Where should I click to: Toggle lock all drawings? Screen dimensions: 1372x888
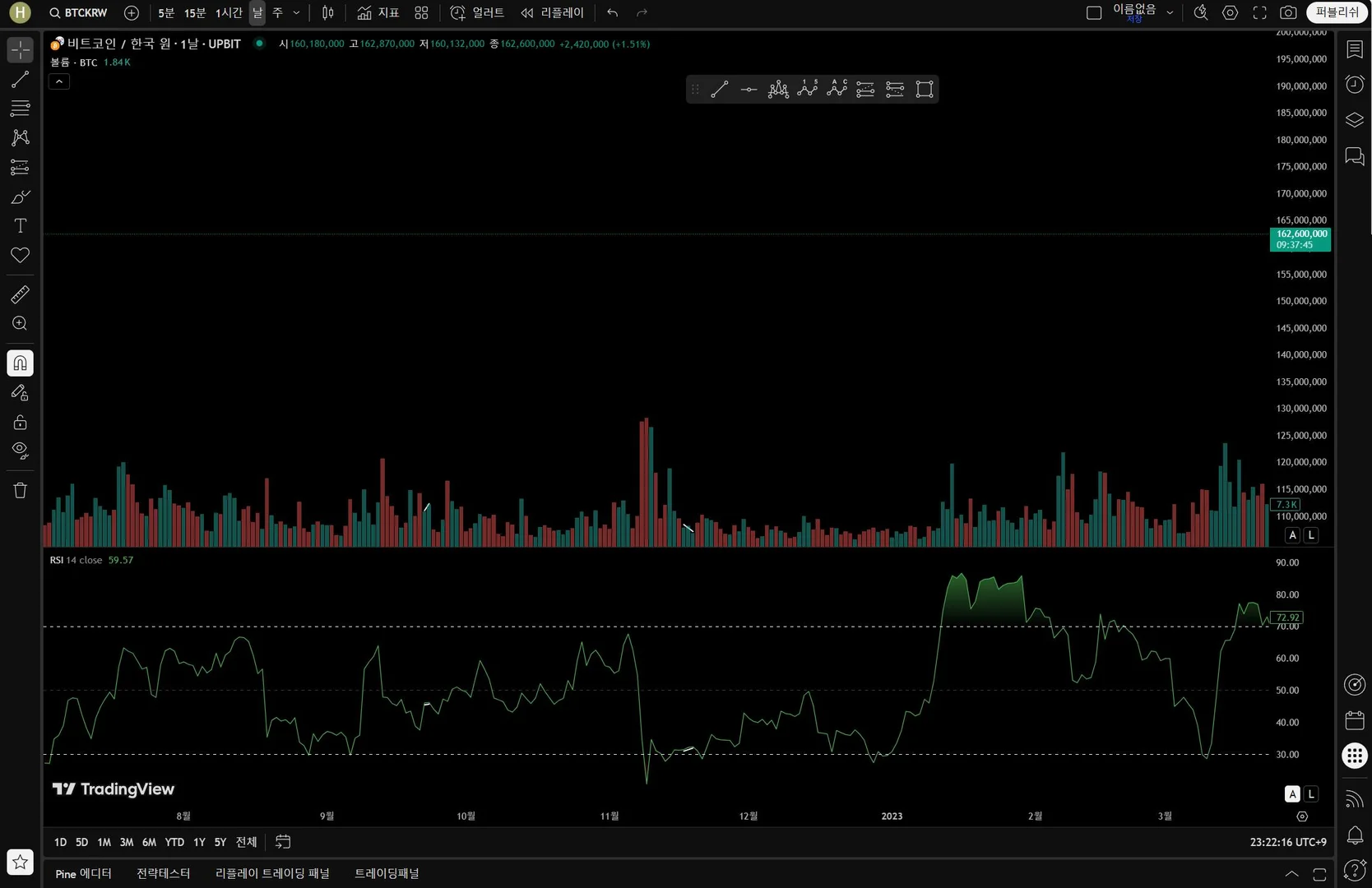pyautogui.click(x=20, y=422)
